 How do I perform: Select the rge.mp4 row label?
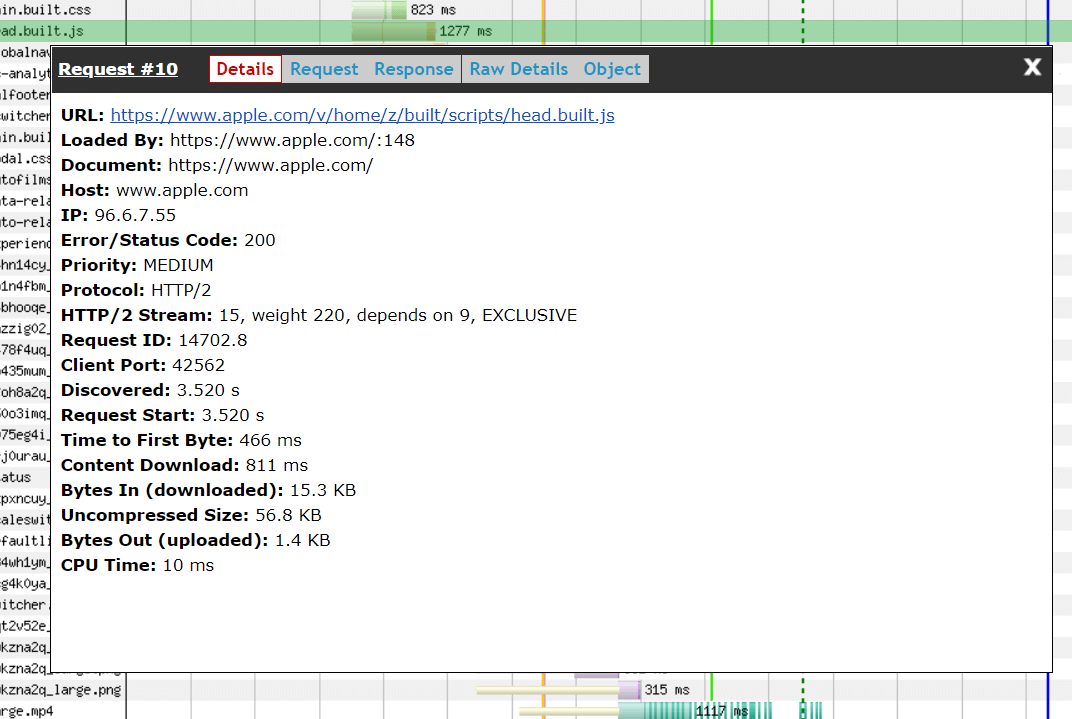click(x=26, y=711)
